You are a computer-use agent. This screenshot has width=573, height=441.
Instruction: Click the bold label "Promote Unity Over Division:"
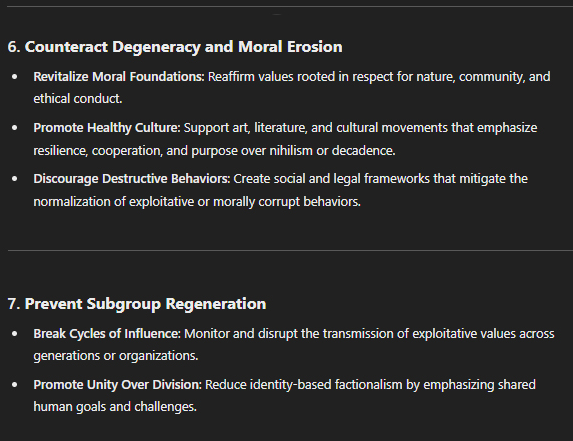[118, 385]
